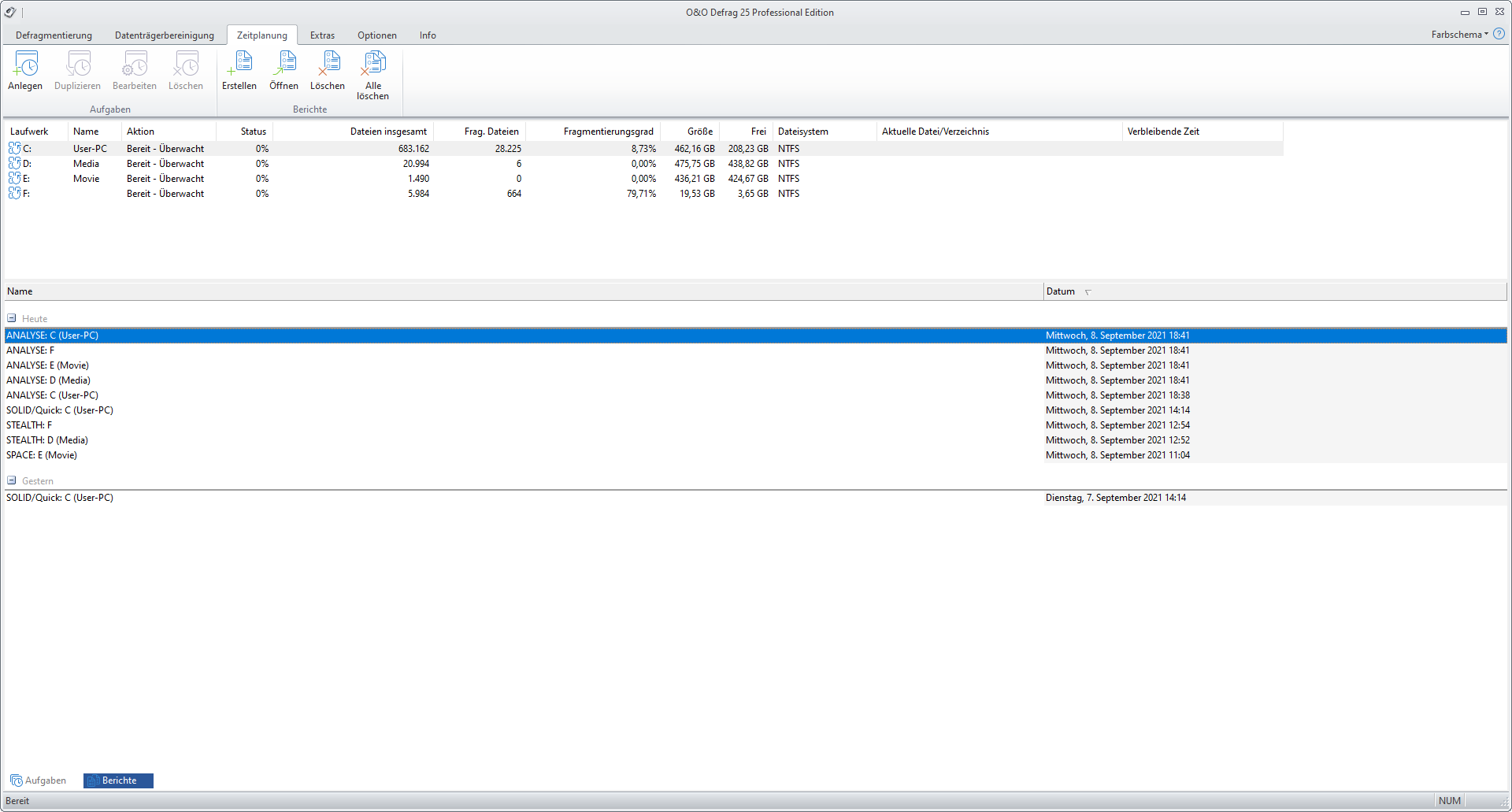The width and height of the screenshot is (1512, 812).
Task: Click the O&O Defrag app icon in title bar
Action: click(x=10, y=12)
